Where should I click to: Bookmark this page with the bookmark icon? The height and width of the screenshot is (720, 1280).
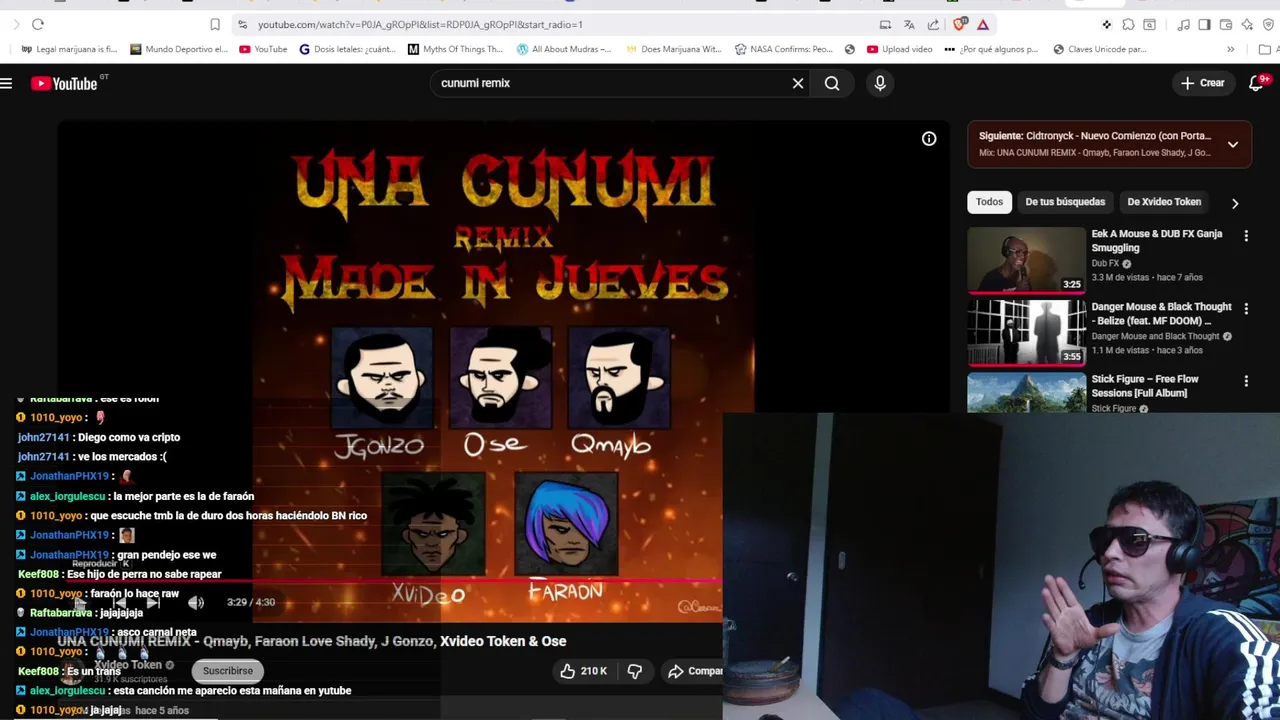tap(215, 24)
